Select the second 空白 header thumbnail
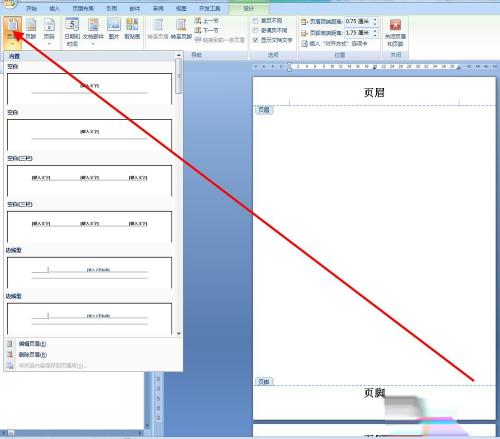Screen dimensions: 500x439 pos(89,135)
